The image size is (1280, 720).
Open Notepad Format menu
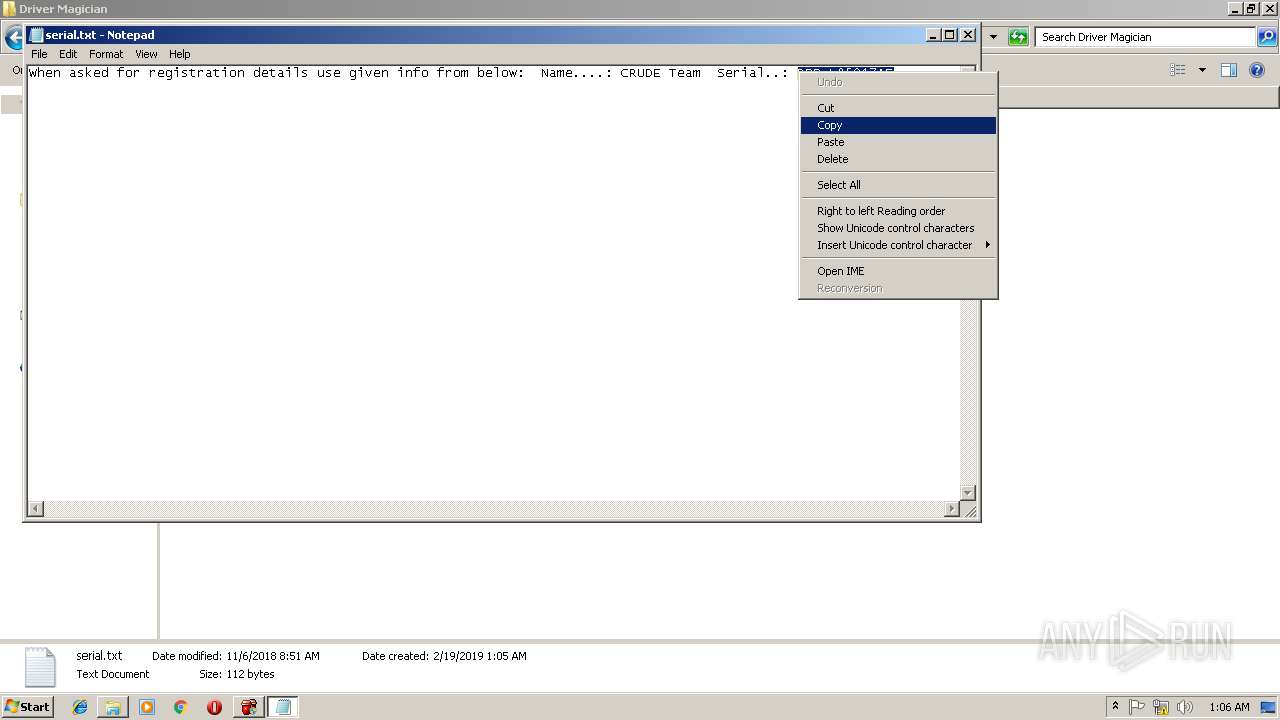point(106,54)
